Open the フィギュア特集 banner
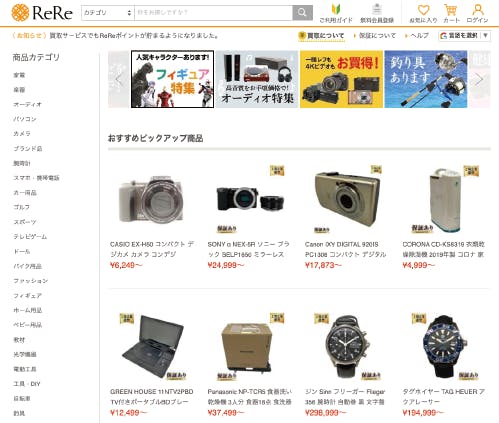The height and width of the screenshot is (423, 499). coord(172,79)
